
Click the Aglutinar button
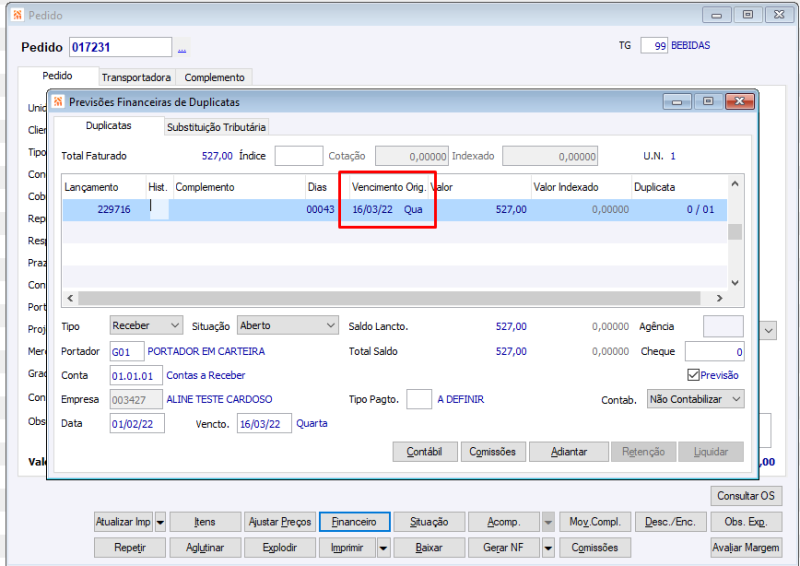(205, 548)
